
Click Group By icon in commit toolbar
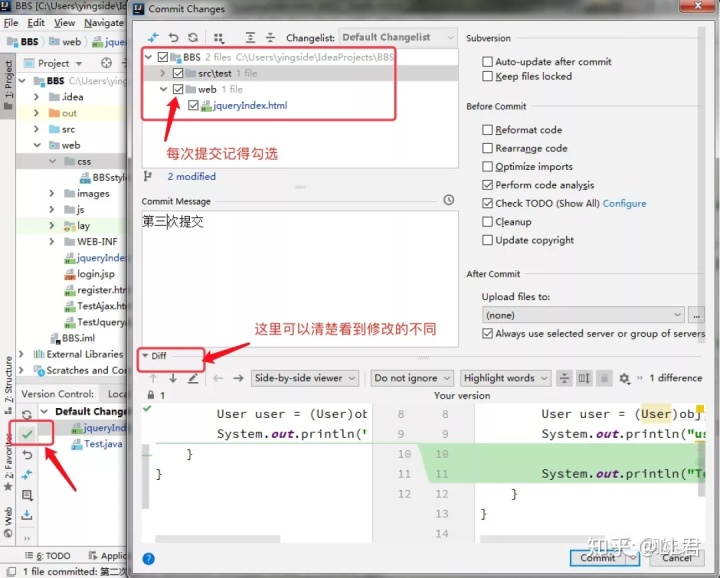219,38
